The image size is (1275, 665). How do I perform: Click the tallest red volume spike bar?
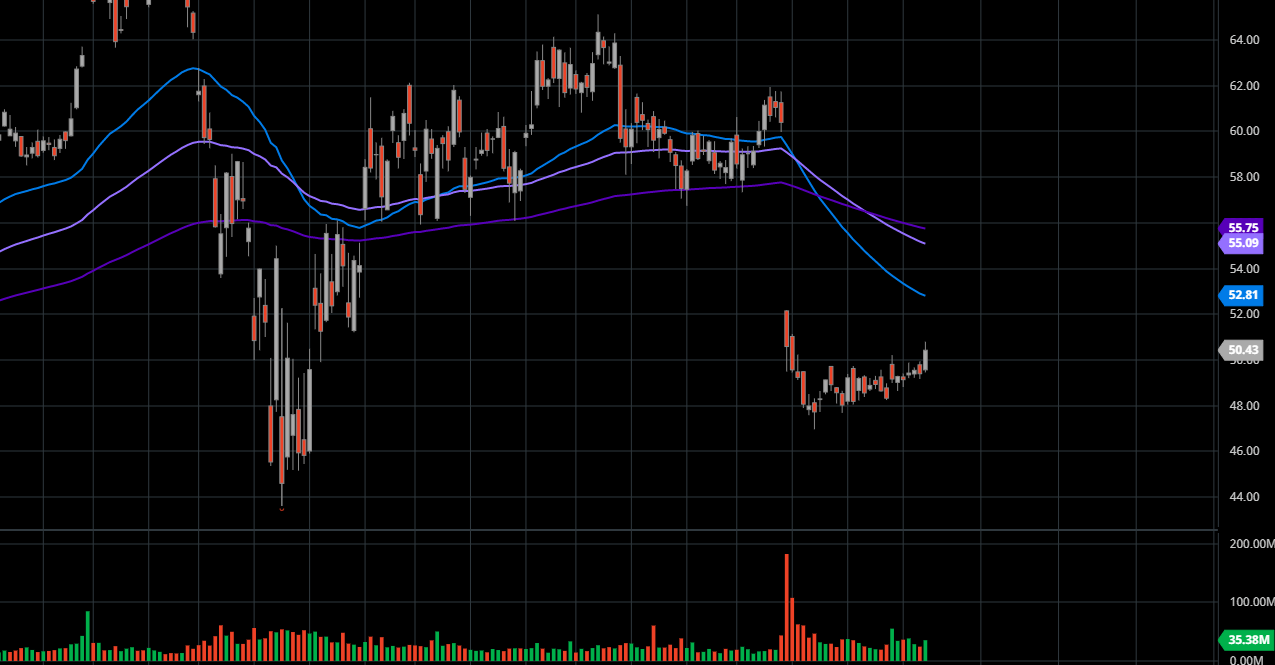coord(787,607)
